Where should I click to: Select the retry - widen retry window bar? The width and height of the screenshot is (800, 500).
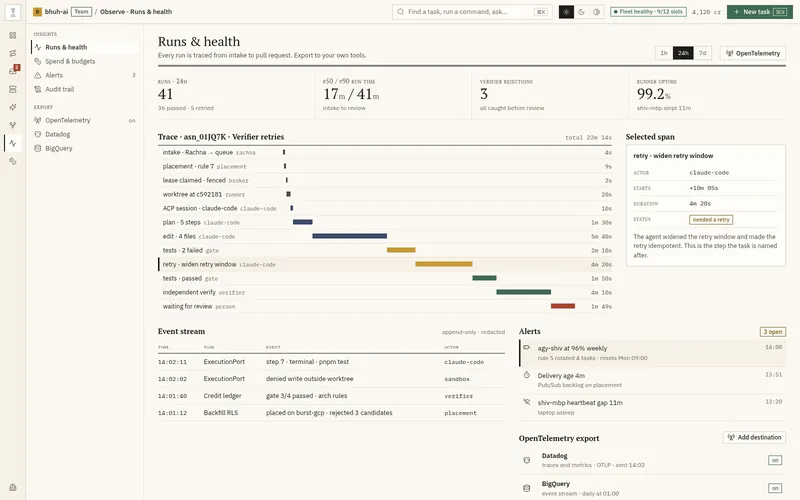pos(444,264)
